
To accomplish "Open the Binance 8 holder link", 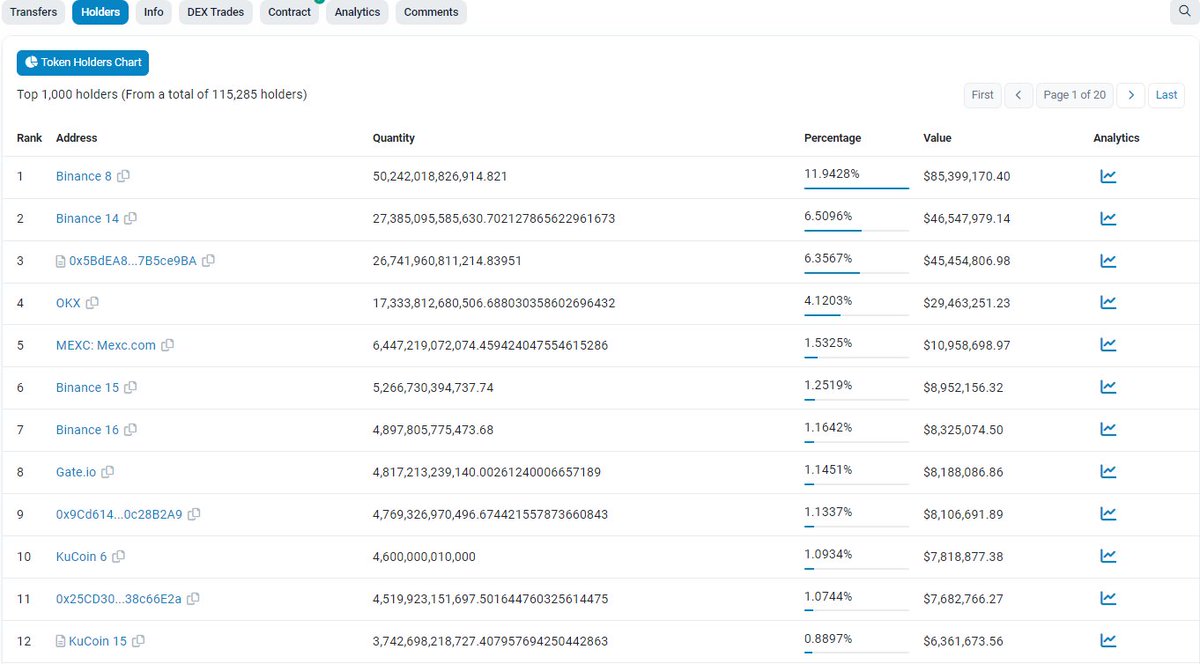I will point(84,176).
